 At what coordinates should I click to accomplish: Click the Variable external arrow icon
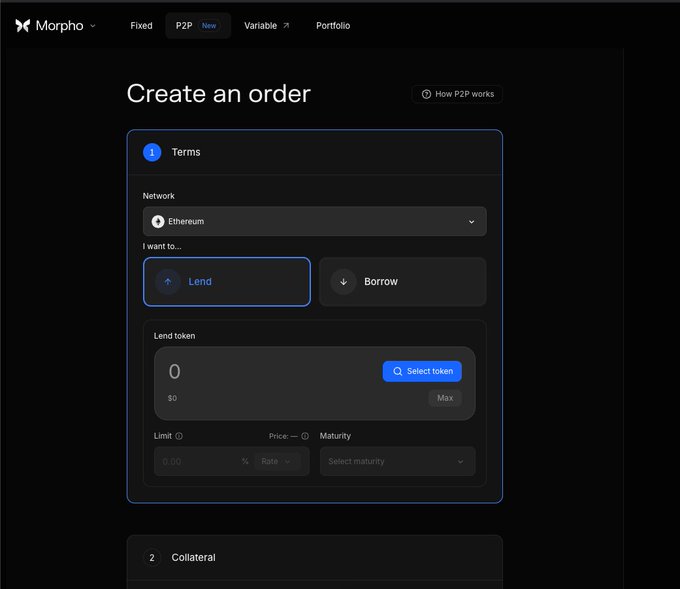[x=286, y=26]
